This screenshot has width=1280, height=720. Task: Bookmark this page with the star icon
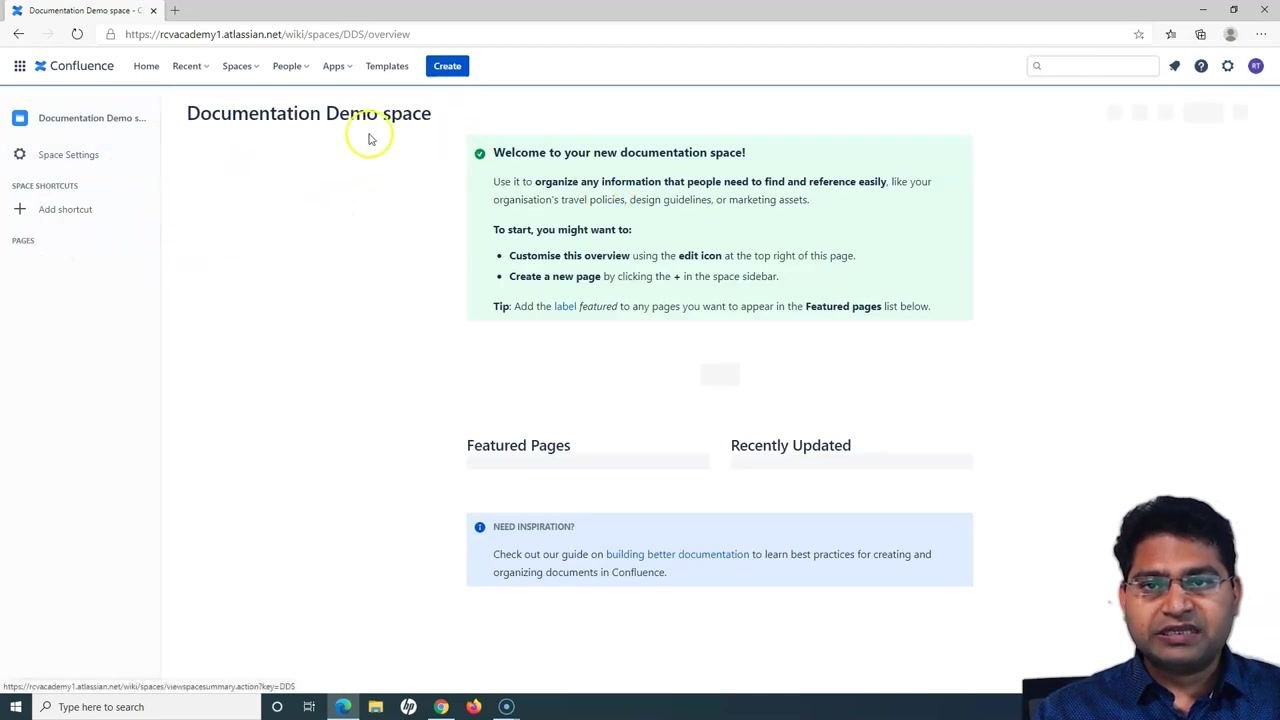click(1139, 34)
